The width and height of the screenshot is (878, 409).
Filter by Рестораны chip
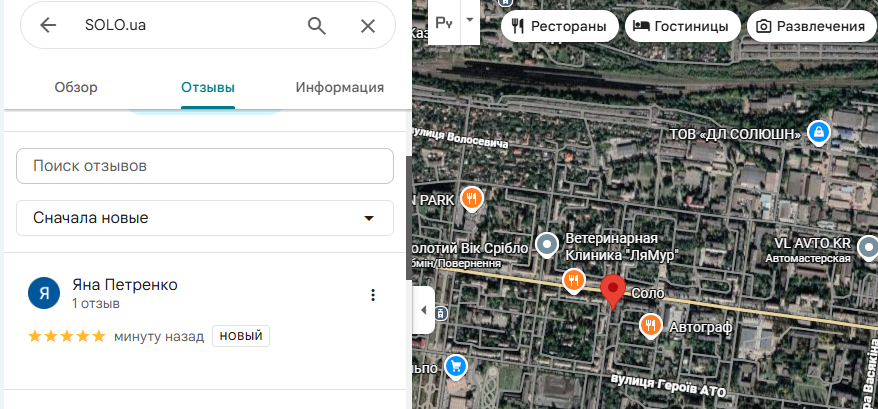(560, 26)
